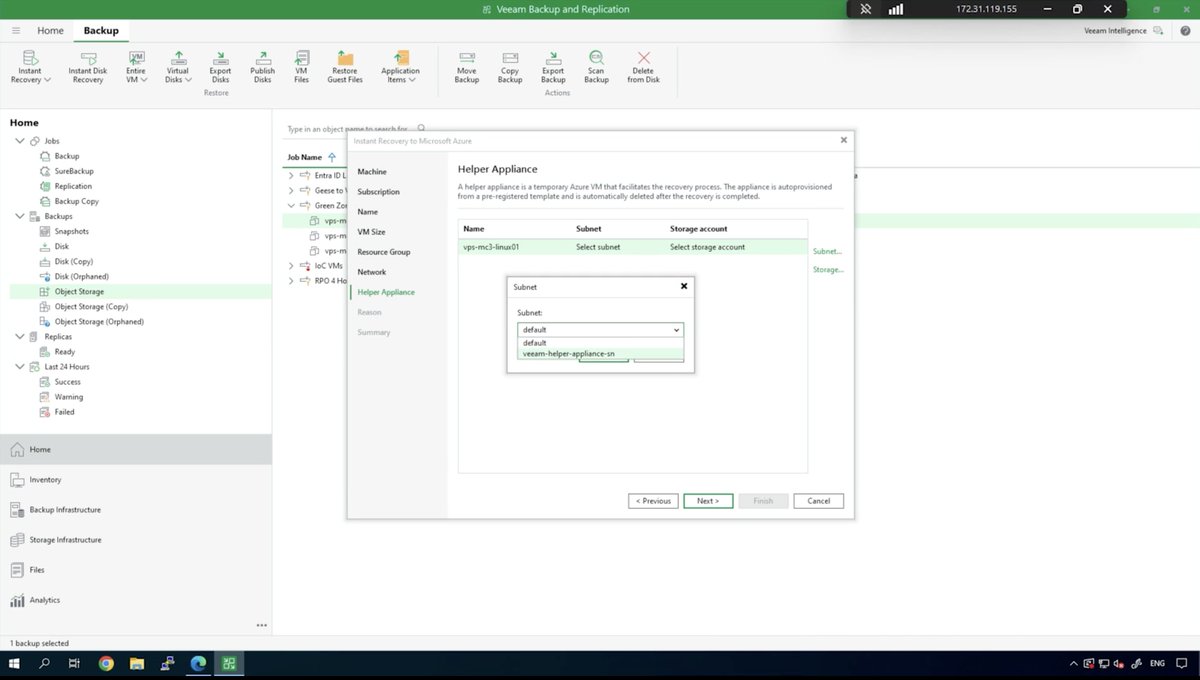Expand the Entra ID job row
Screen dimensions: 1200x680
[291, 175]
